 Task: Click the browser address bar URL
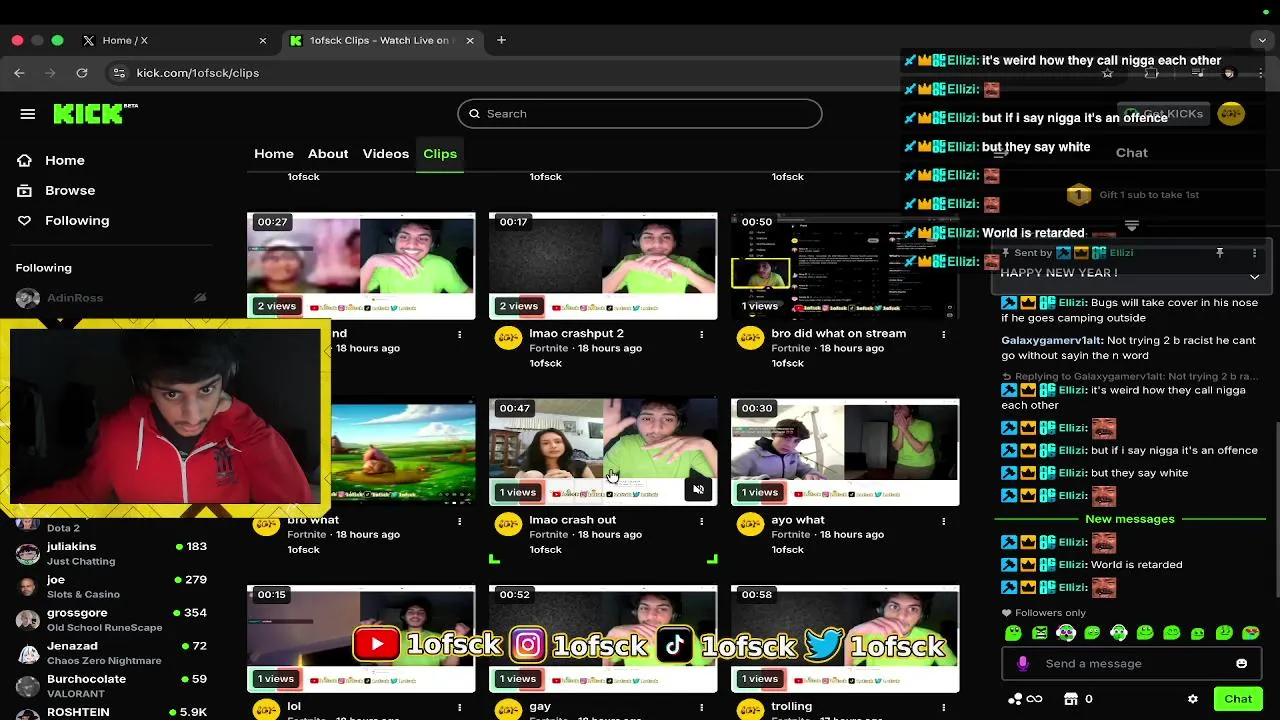(x=198, y=73)
